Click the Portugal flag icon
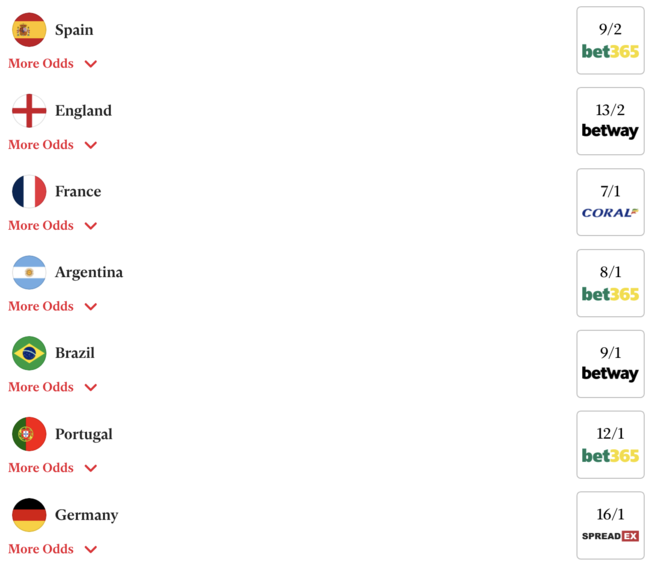 coord(29,434)
